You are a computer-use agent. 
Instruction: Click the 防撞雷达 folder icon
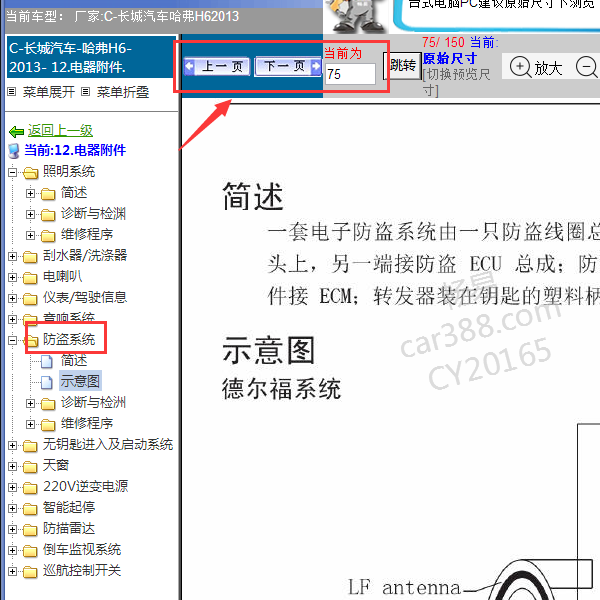tap(30, 530)
